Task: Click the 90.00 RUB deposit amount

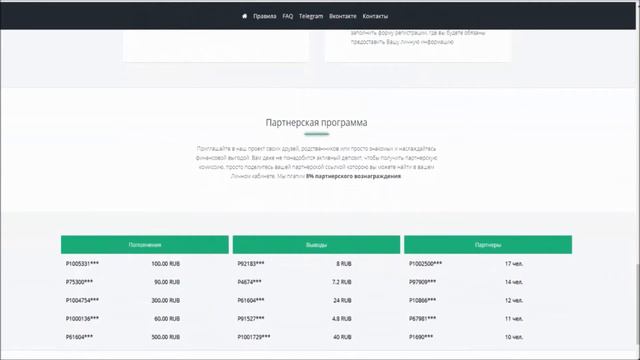Action: 167,282
